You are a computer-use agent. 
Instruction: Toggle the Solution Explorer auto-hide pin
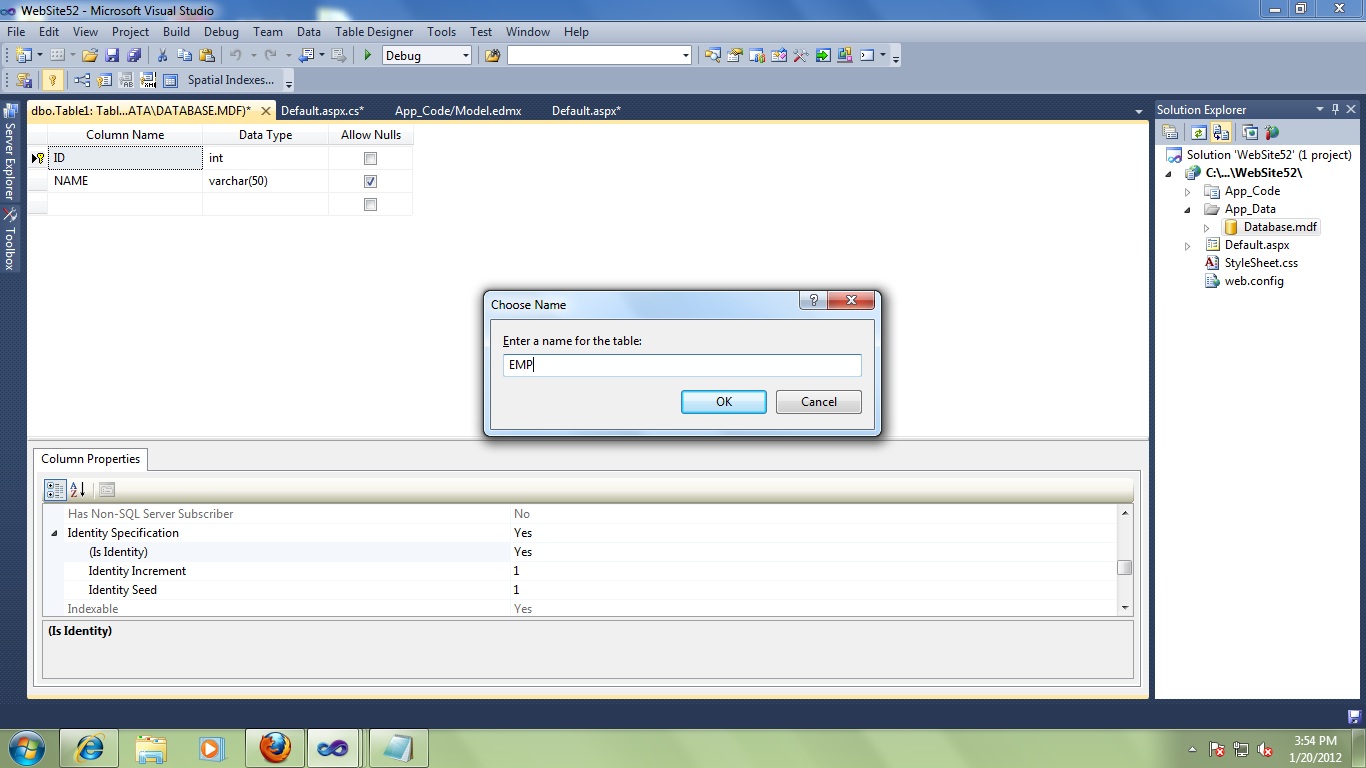click(1334, 108)
